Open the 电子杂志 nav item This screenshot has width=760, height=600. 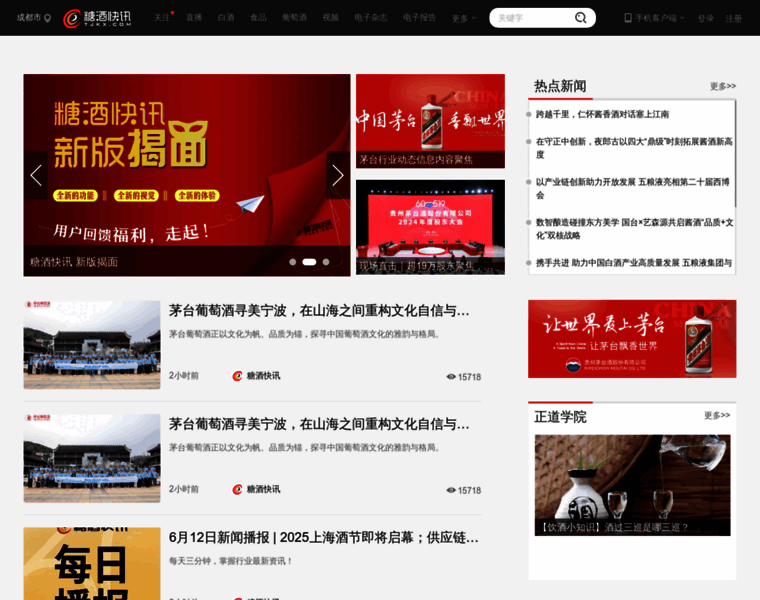pyautogui.click(x=371, y=17)
